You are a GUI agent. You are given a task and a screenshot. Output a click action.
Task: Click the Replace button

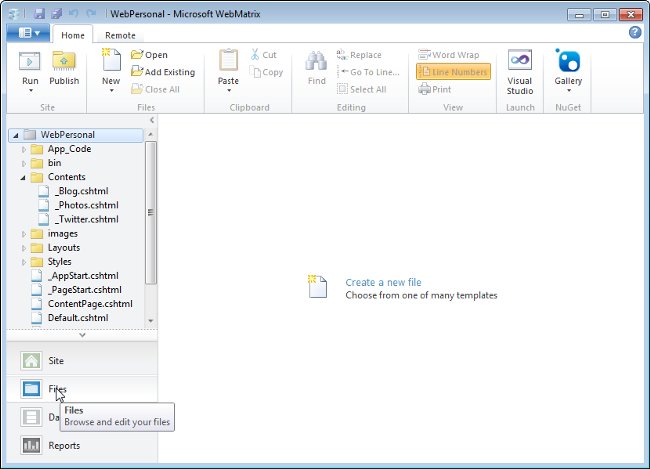tap(359, 55)
